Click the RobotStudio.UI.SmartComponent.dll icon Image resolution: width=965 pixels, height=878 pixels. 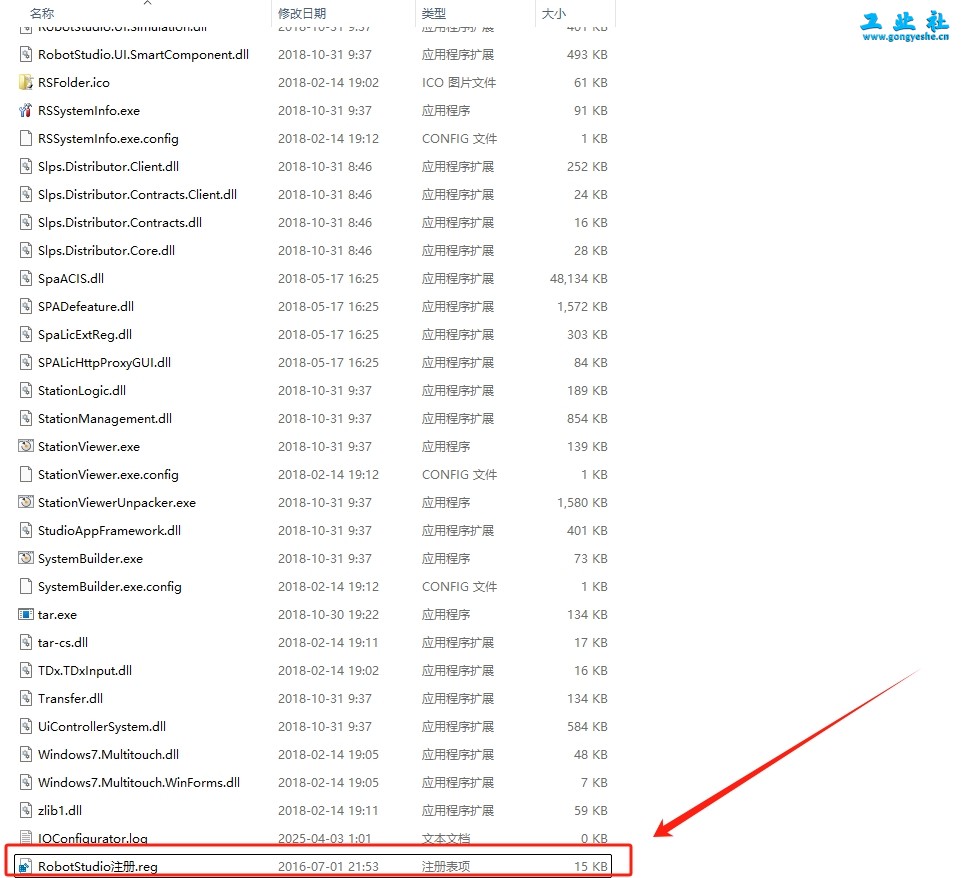tap(25, 55)
